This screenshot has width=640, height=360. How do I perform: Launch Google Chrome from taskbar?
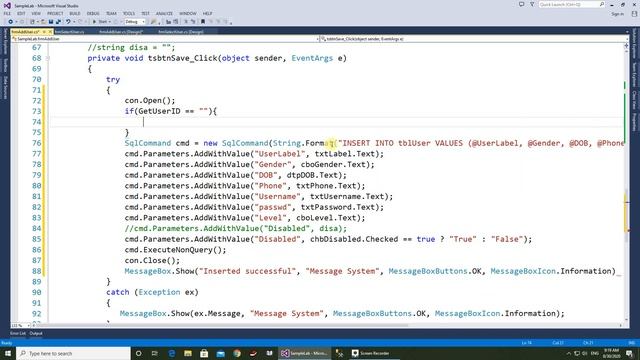[x=237, y=353]
